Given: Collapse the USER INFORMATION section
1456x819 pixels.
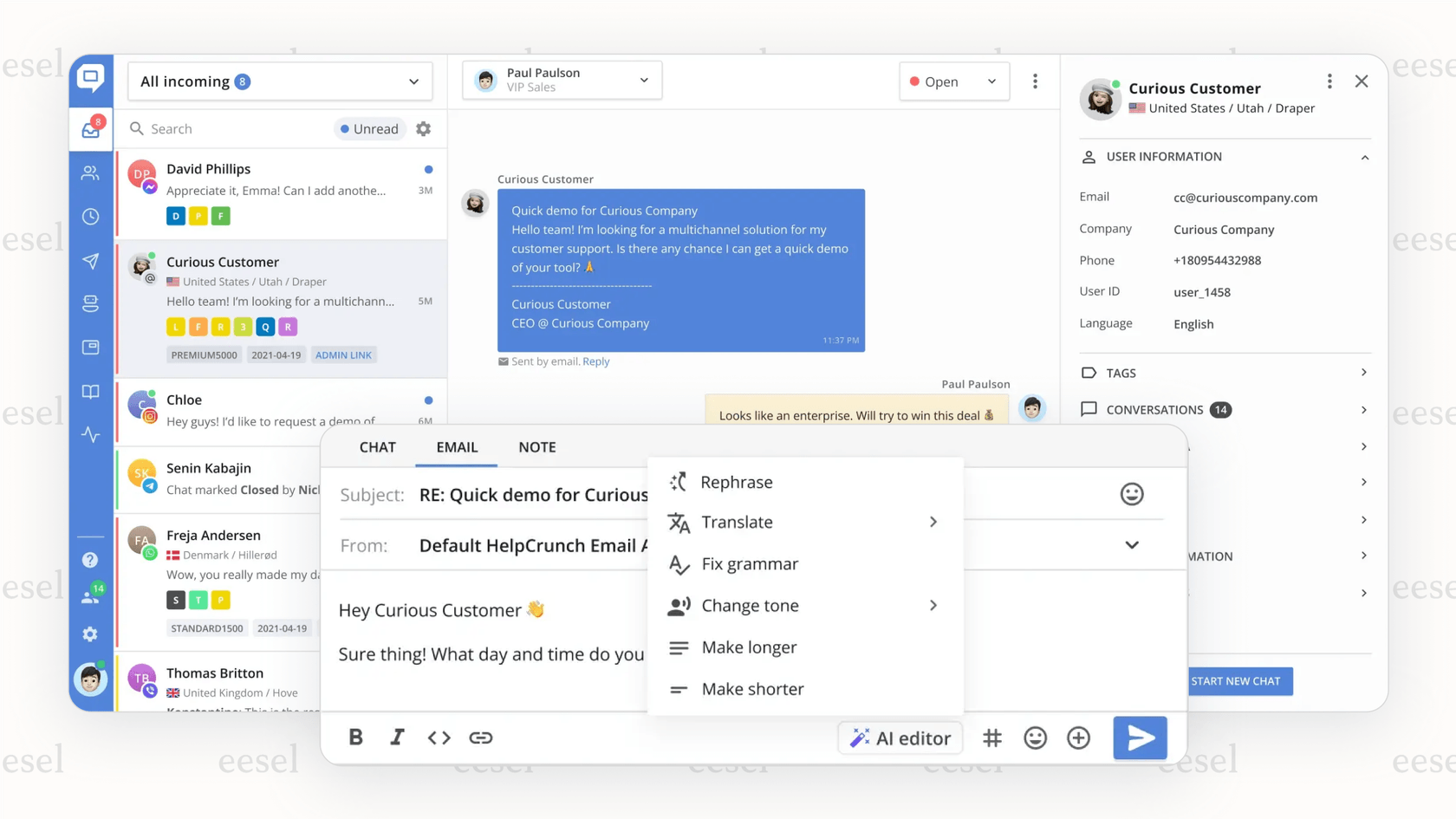Looking at the screenshot, I should pyautogui.click(x=1365, y=157).
